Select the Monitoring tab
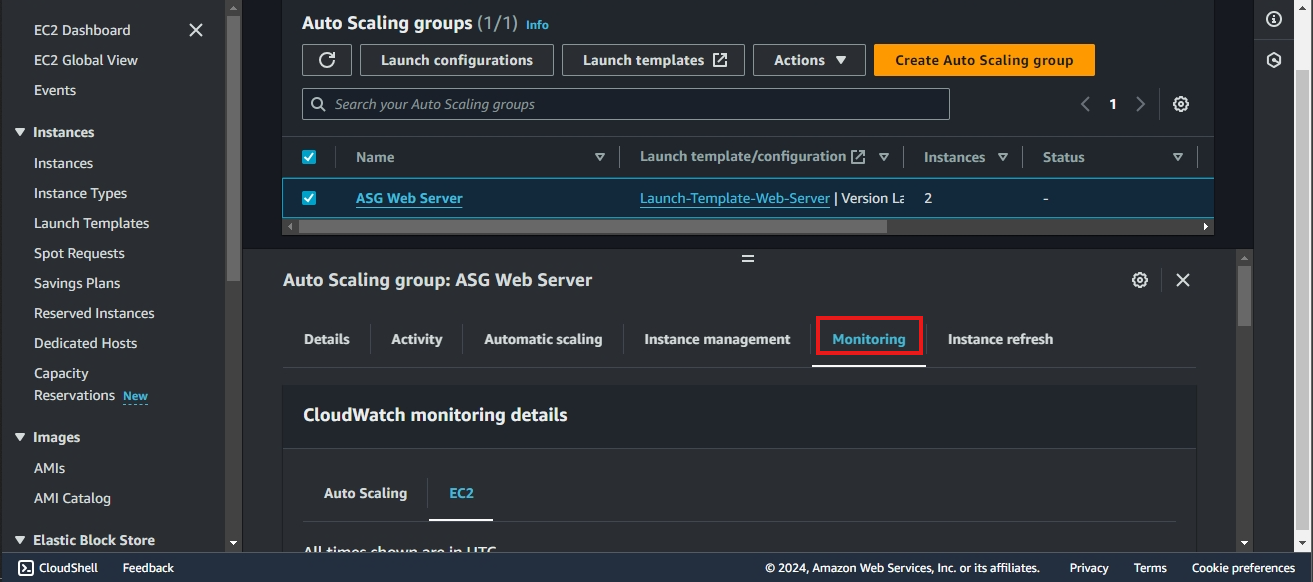Image resolution: width=1313 pixels, height=582 pixels. pos(869,339)
